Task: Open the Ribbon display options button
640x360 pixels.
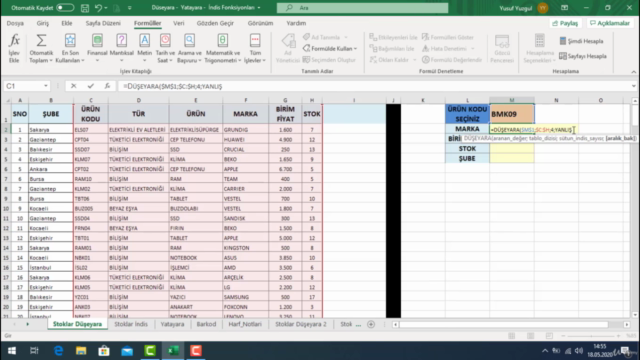Action: tap(564, 8)
